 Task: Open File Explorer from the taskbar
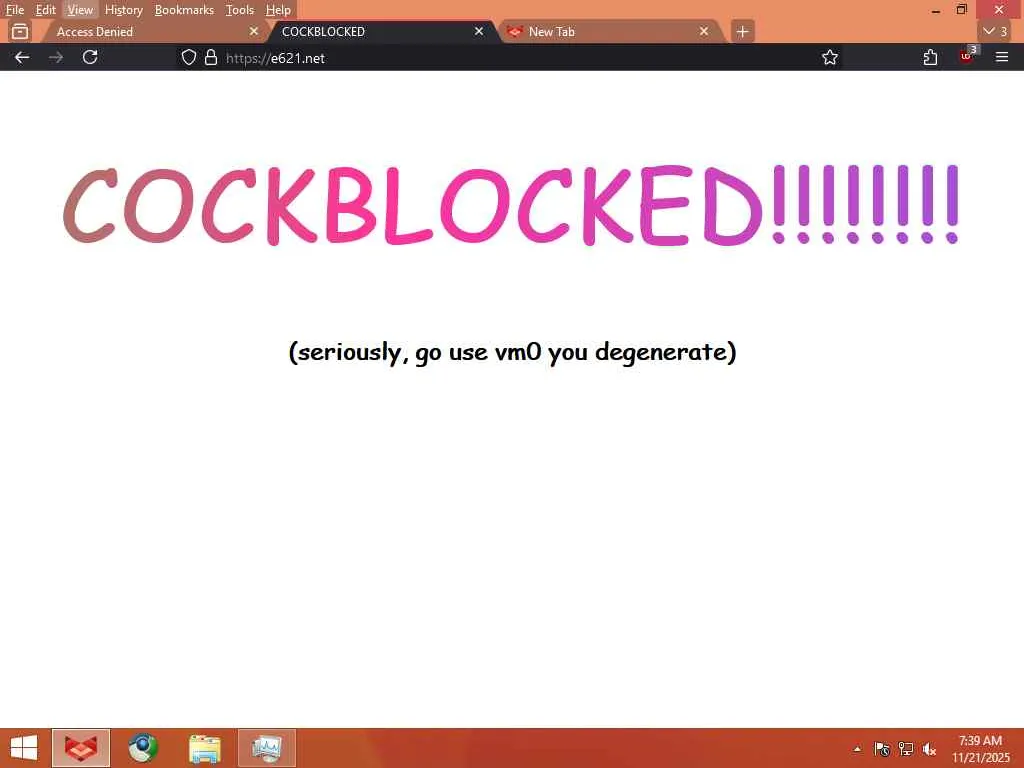[205, 748]
